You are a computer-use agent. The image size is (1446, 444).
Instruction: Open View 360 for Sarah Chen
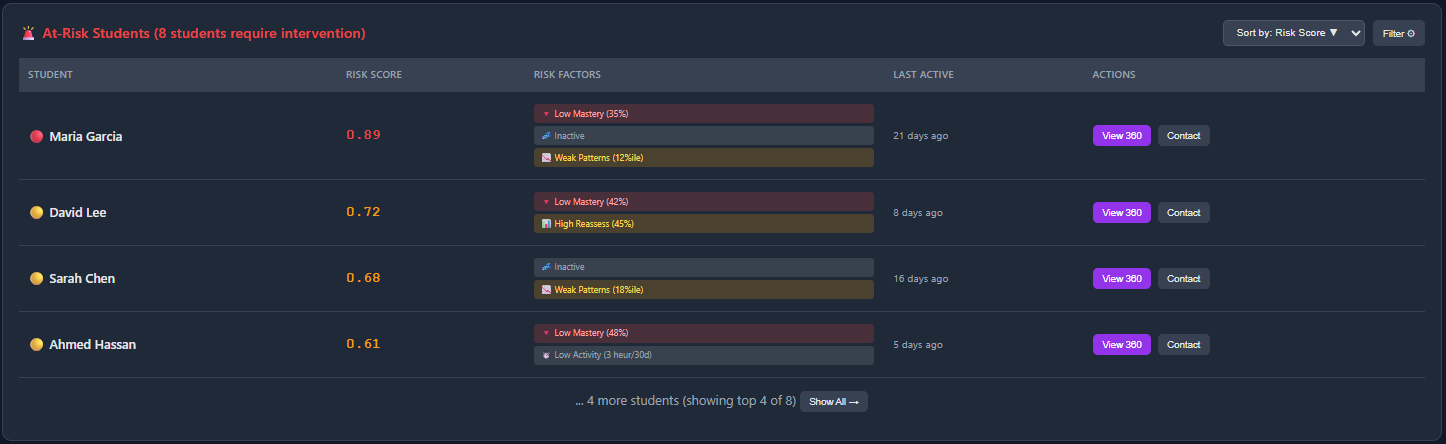[x=1121, y=279]
